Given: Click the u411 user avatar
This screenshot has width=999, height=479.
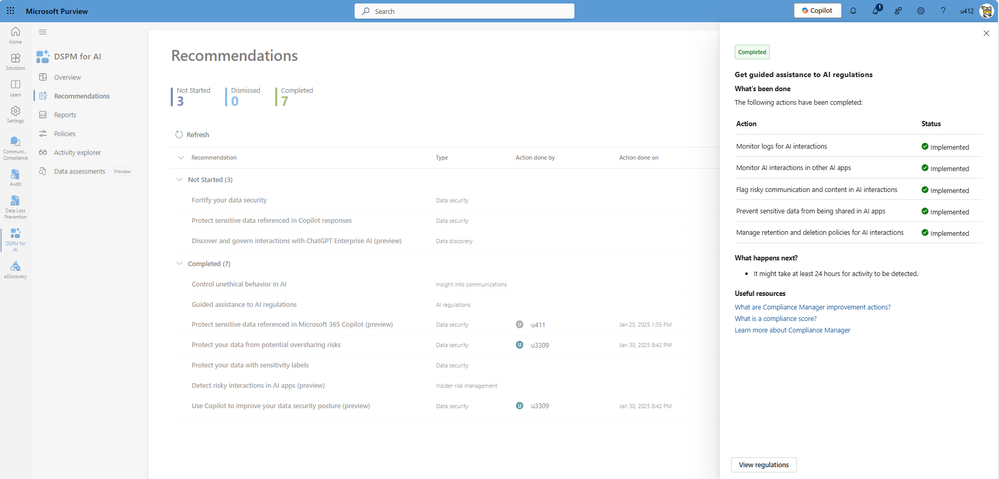Looking at the screenshot, I should [x=519, y=324].
